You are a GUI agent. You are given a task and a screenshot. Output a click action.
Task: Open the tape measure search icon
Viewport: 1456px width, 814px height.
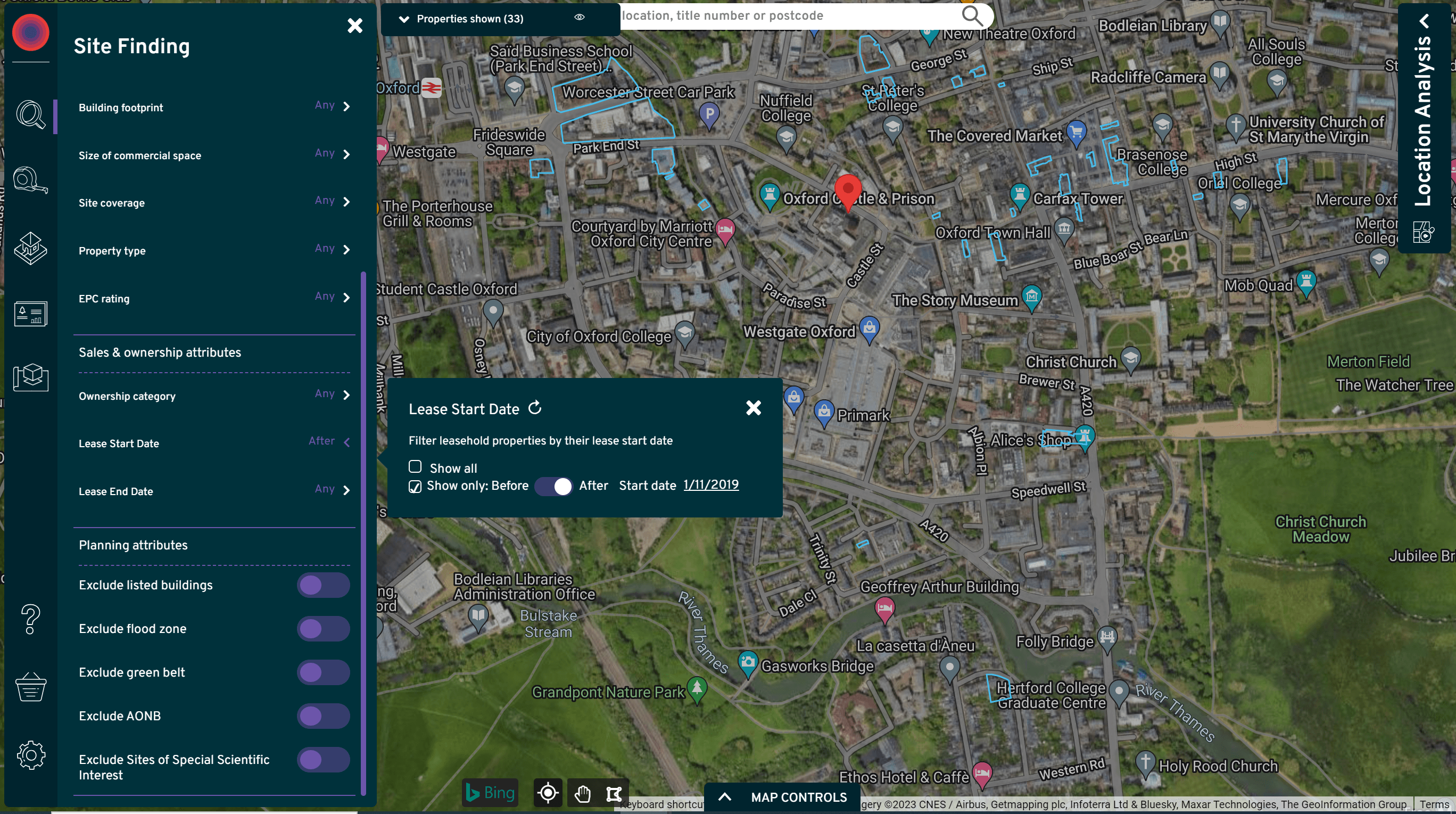(30, 180)
